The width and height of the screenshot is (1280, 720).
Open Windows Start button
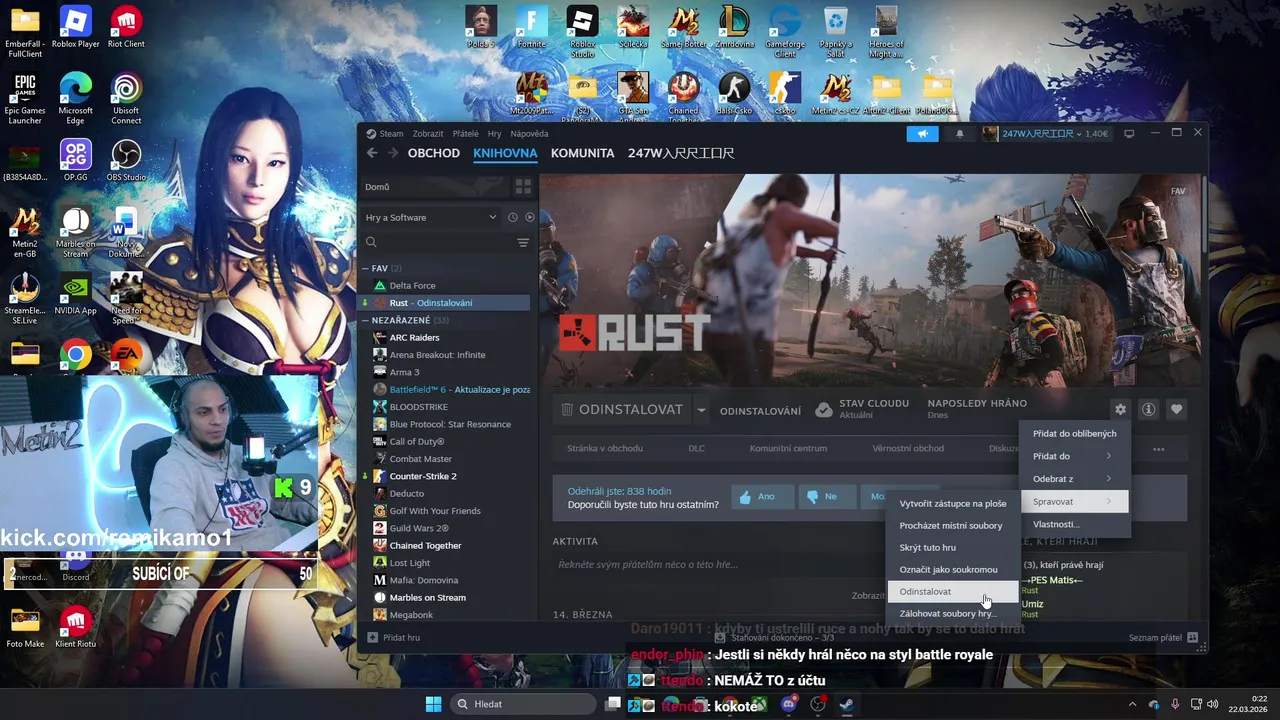[x=433, y=704]
